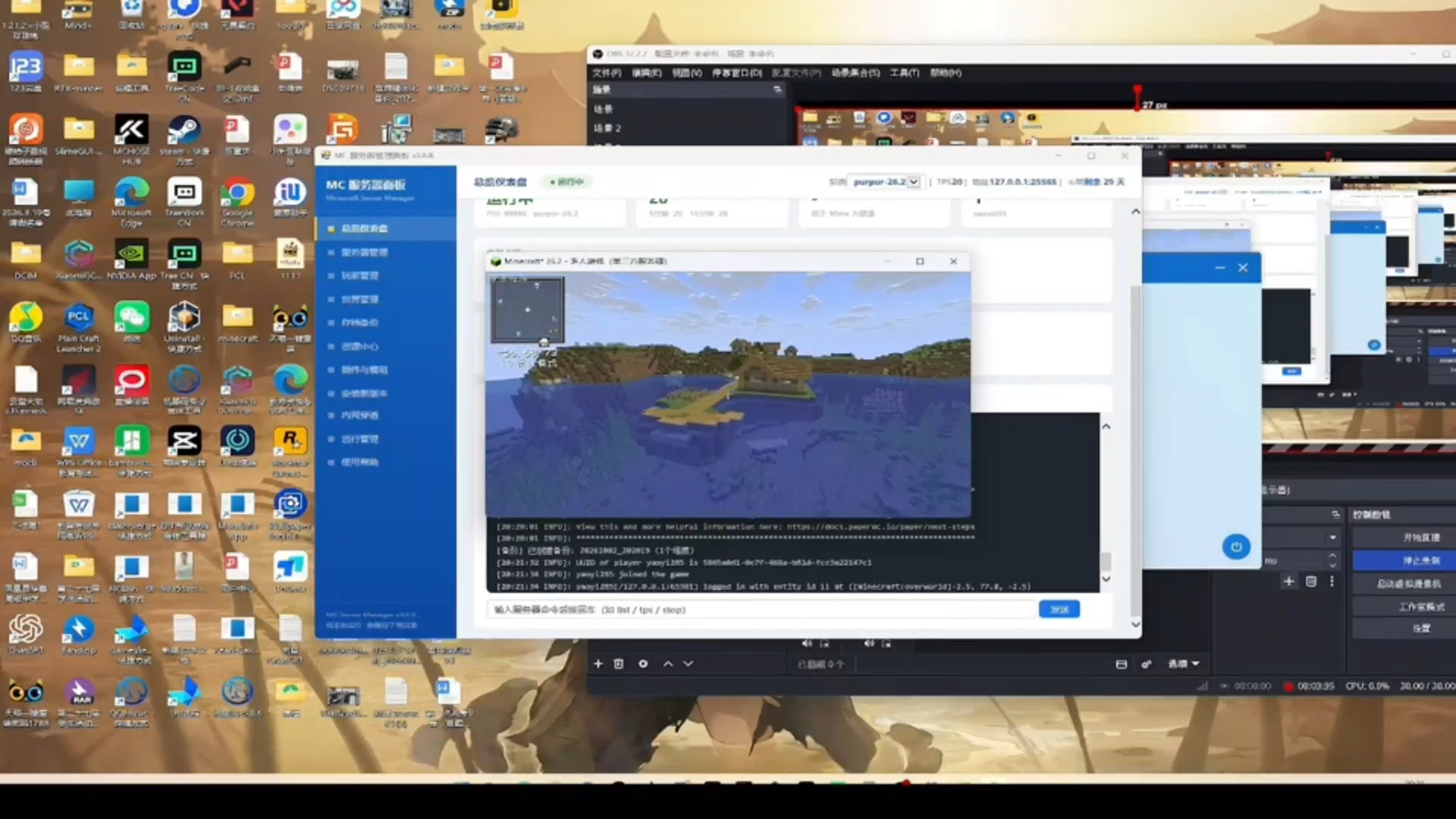The width and height of the screenshot is (1456, 819).
Task: Open the 文件(F) menu in OBS
Action: (607, 73)
